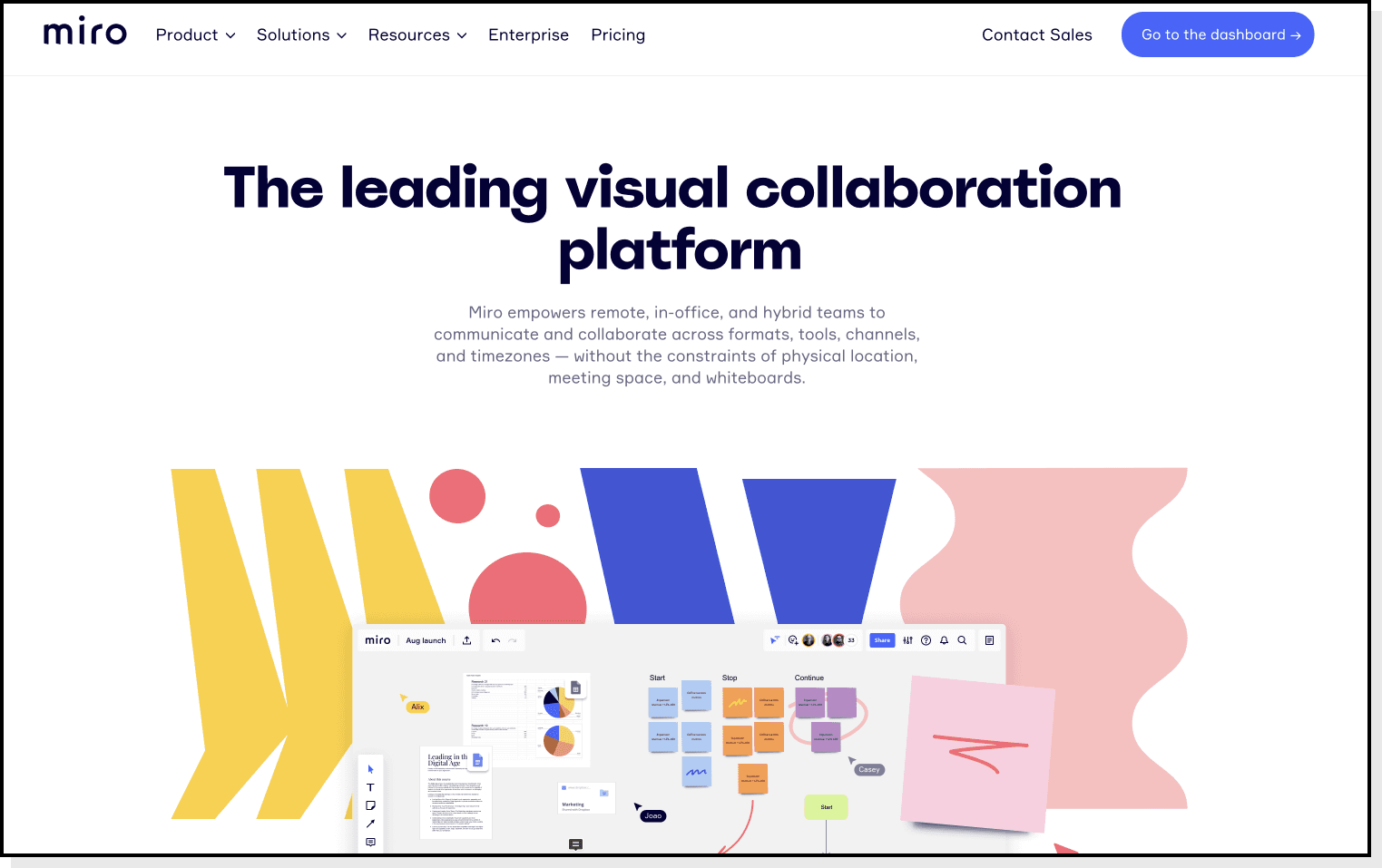The image size is (1382, 868).
Task: Select the Comment tool in toolbar
Action: (370, 842)
